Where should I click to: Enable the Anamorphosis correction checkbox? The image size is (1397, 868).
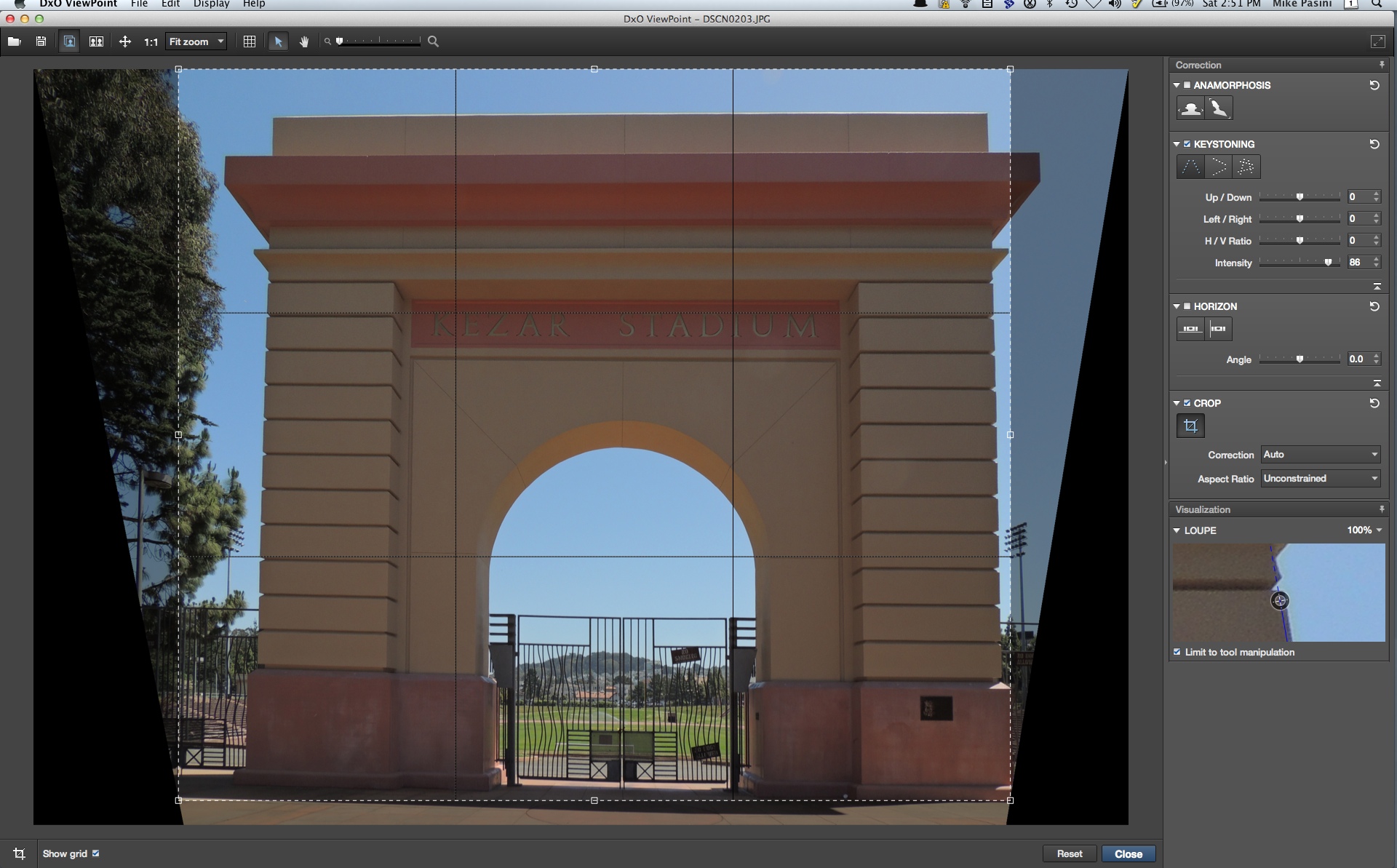click(x=1187, y=85)
